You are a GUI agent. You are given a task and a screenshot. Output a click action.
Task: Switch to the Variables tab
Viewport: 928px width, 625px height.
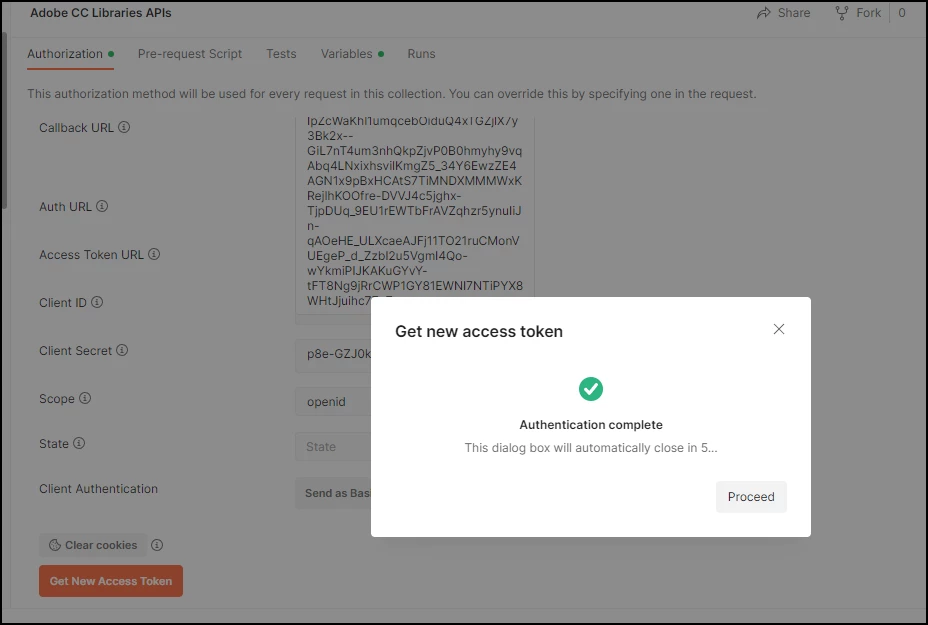pos(352,54)
